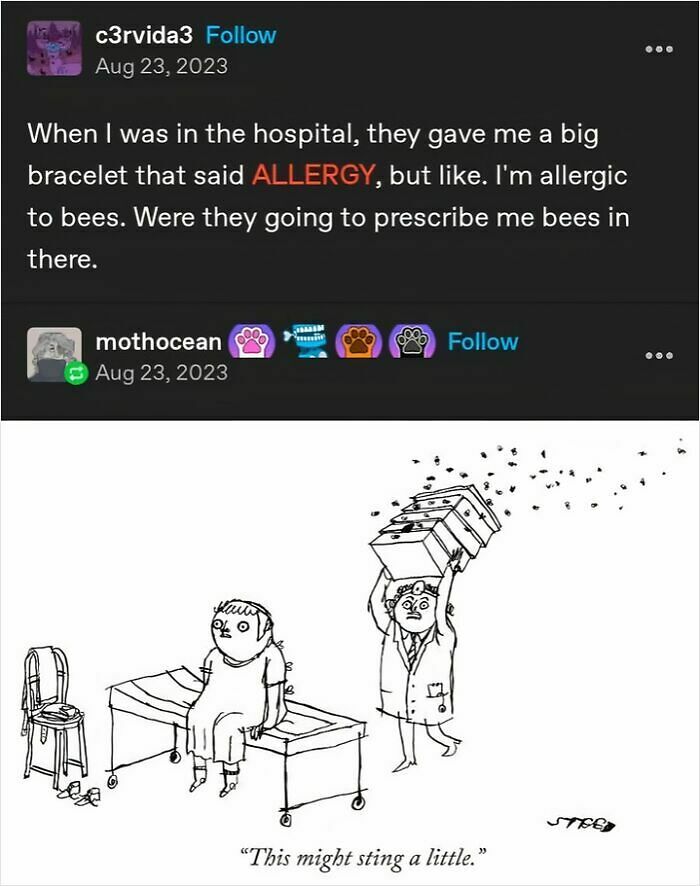
Task: Open c3rvida3 post options menu
Action: coord(659,49)
